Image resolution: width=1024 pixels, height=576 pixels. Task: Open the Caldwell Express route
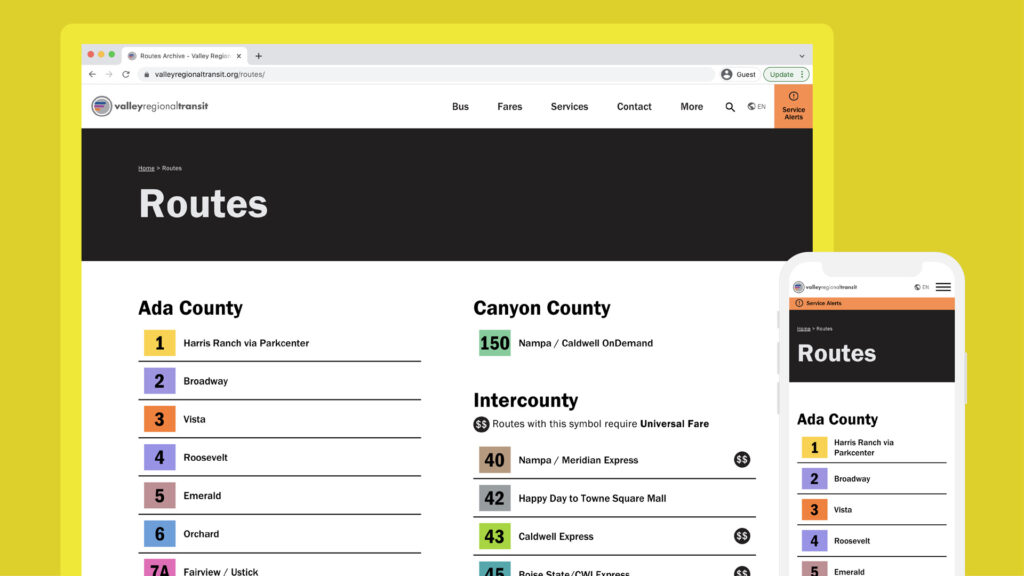click(x=556, y=536)
